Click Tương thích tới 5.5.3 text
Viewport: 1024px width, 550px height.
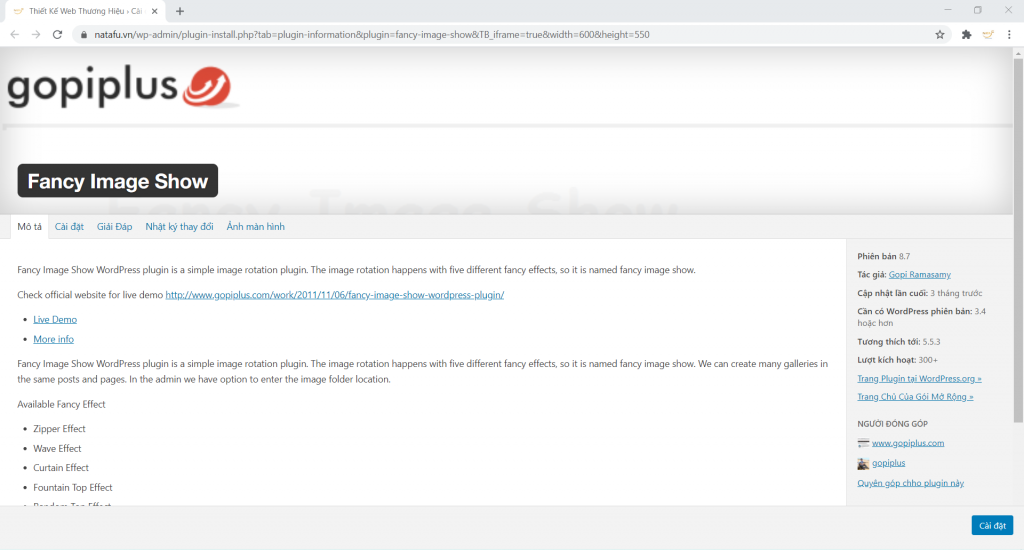[x=899, y=342]
